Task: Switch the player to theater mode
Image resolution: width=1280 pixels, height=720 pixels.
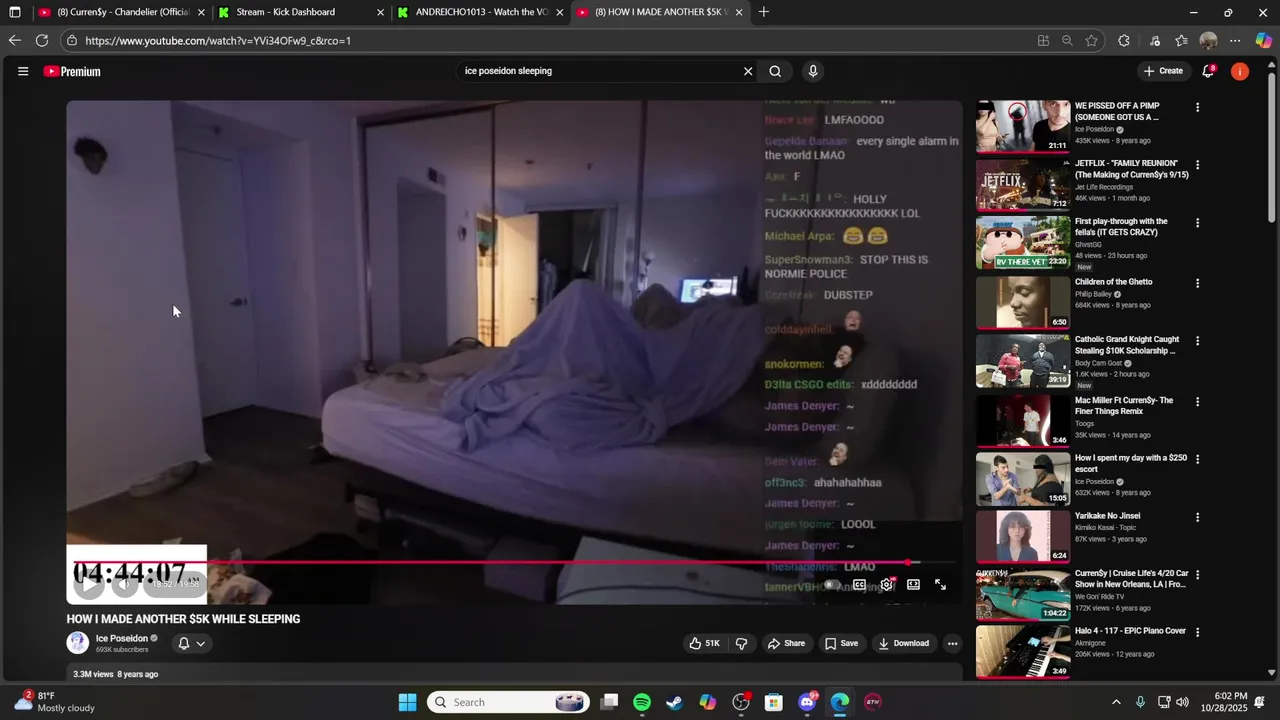Action: point(913,585)
